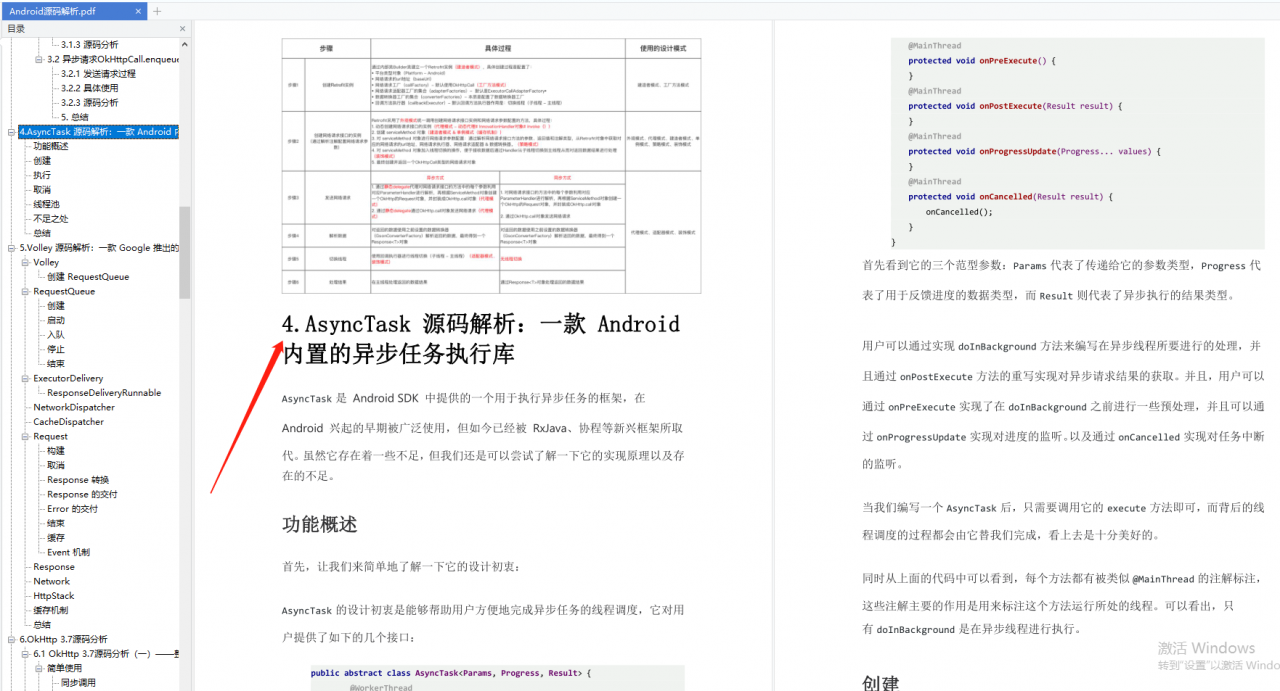1280x691 pixels.
Task: Collapse the 6.OkHttp 3.7源码分析 node
Action: click(11, 639)
